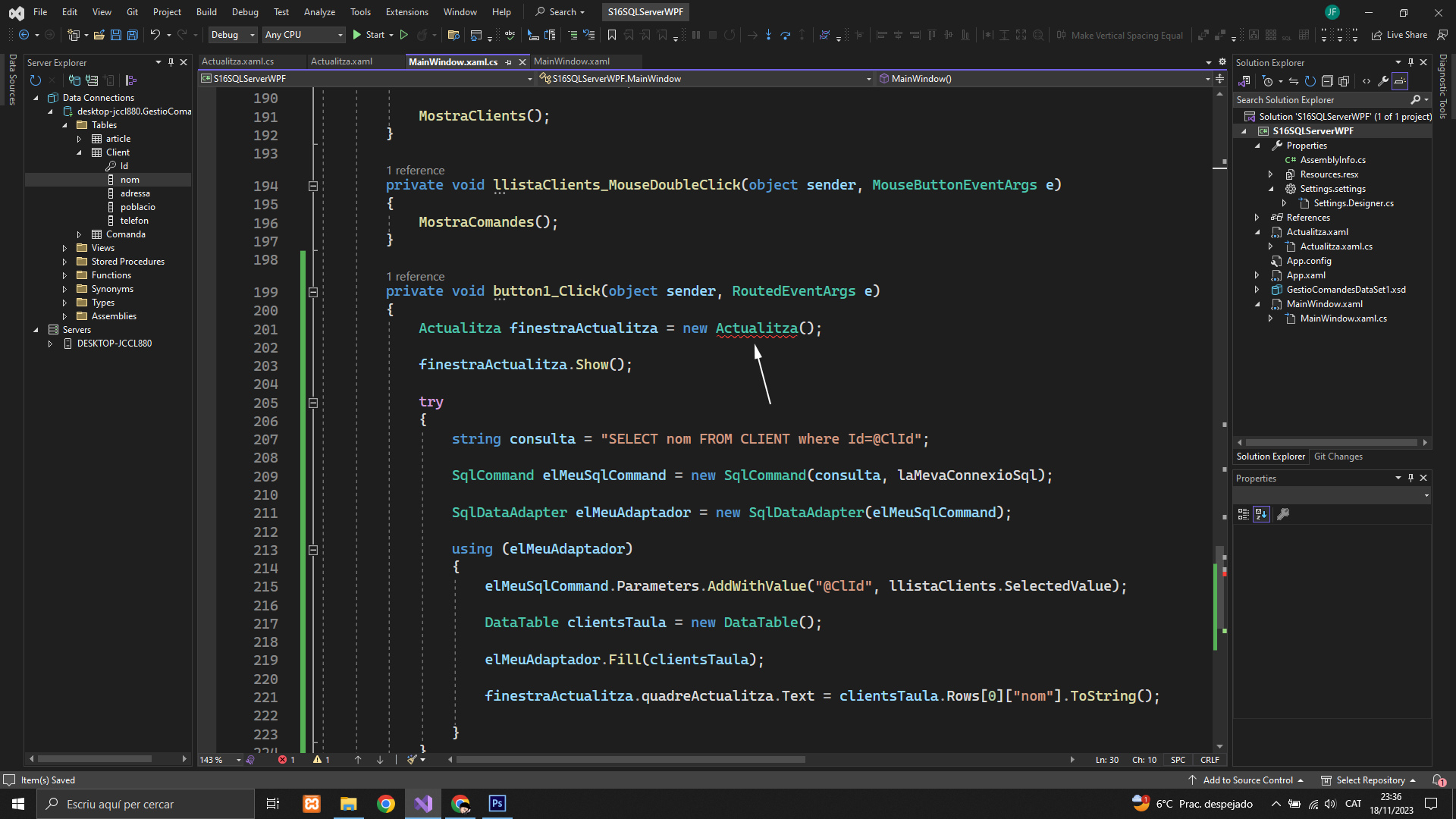Click Live Share icon in toolbar

[1376, 35]
